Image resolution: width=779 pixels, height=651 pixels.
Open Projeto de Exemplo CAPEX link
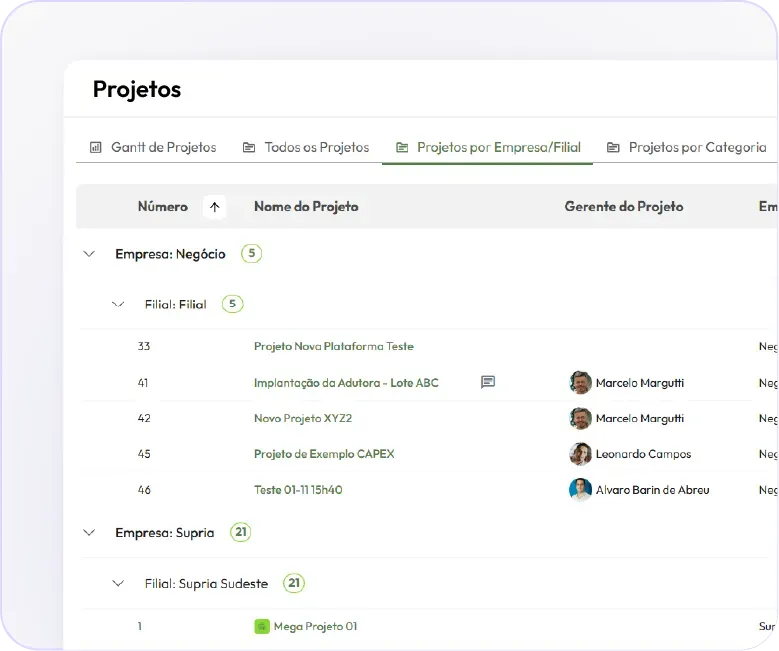pyautogui.click(x=324, y=454)
